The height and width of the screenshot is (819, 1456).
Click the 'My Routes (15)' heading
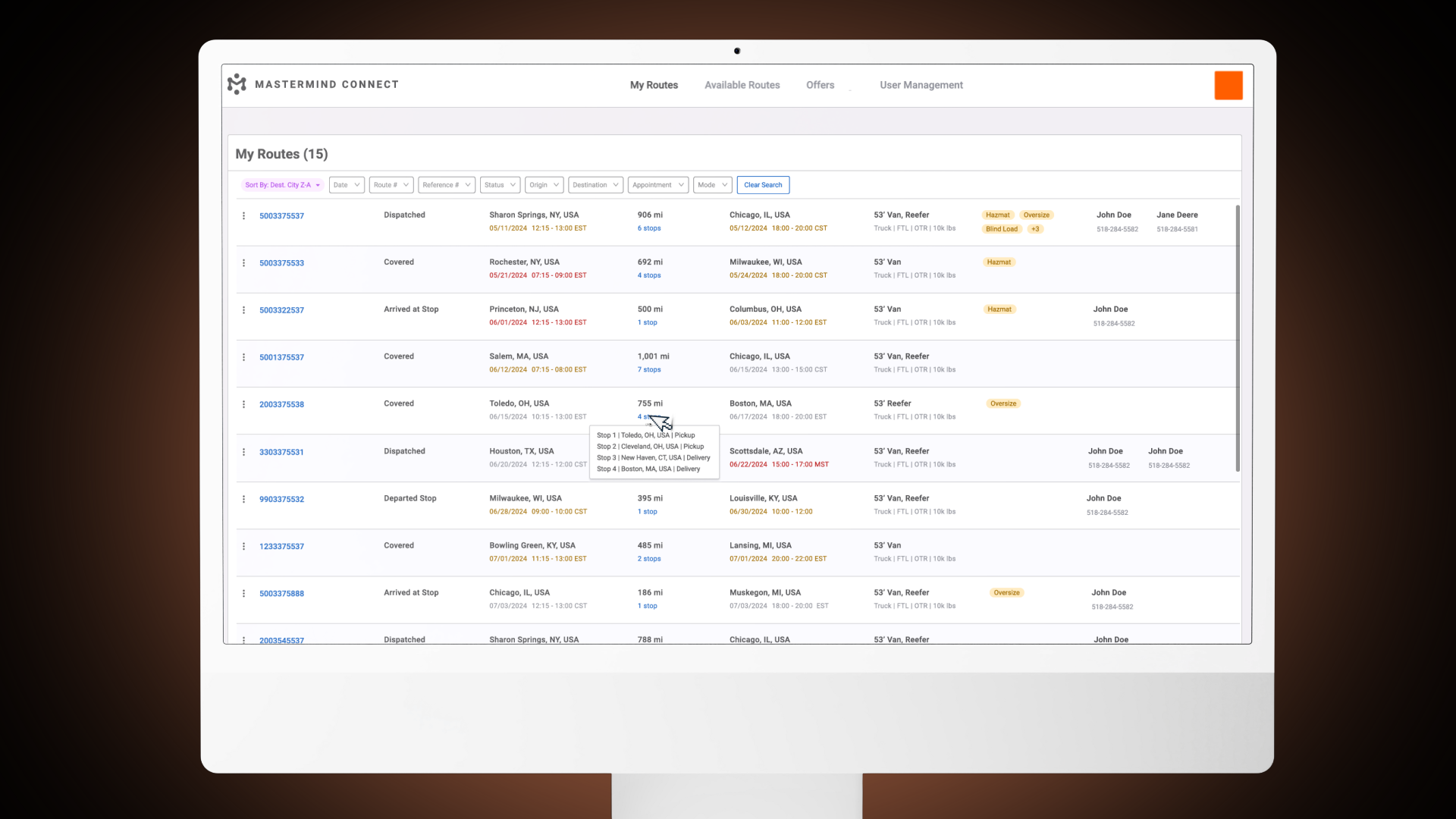coord(281,154)
